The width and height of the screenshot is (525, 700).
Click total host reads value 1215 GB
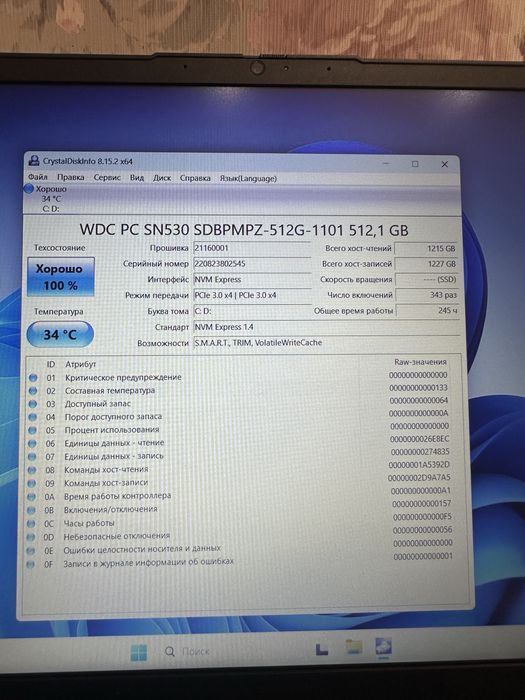pyautogui.click(x=426, y=248)
